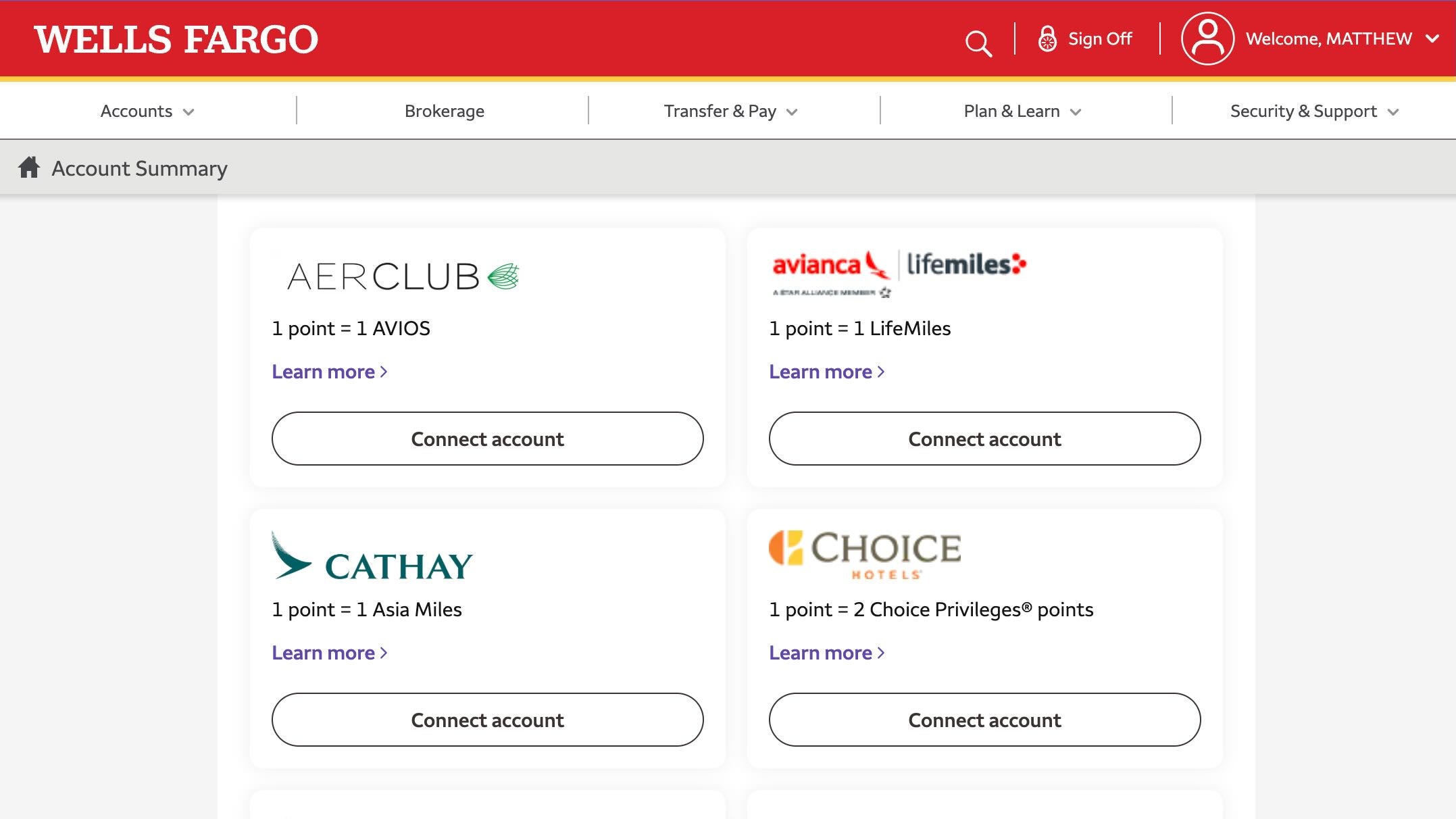
Task: Open the Transfer & Pay menu
Action: (x=720, y=111)
